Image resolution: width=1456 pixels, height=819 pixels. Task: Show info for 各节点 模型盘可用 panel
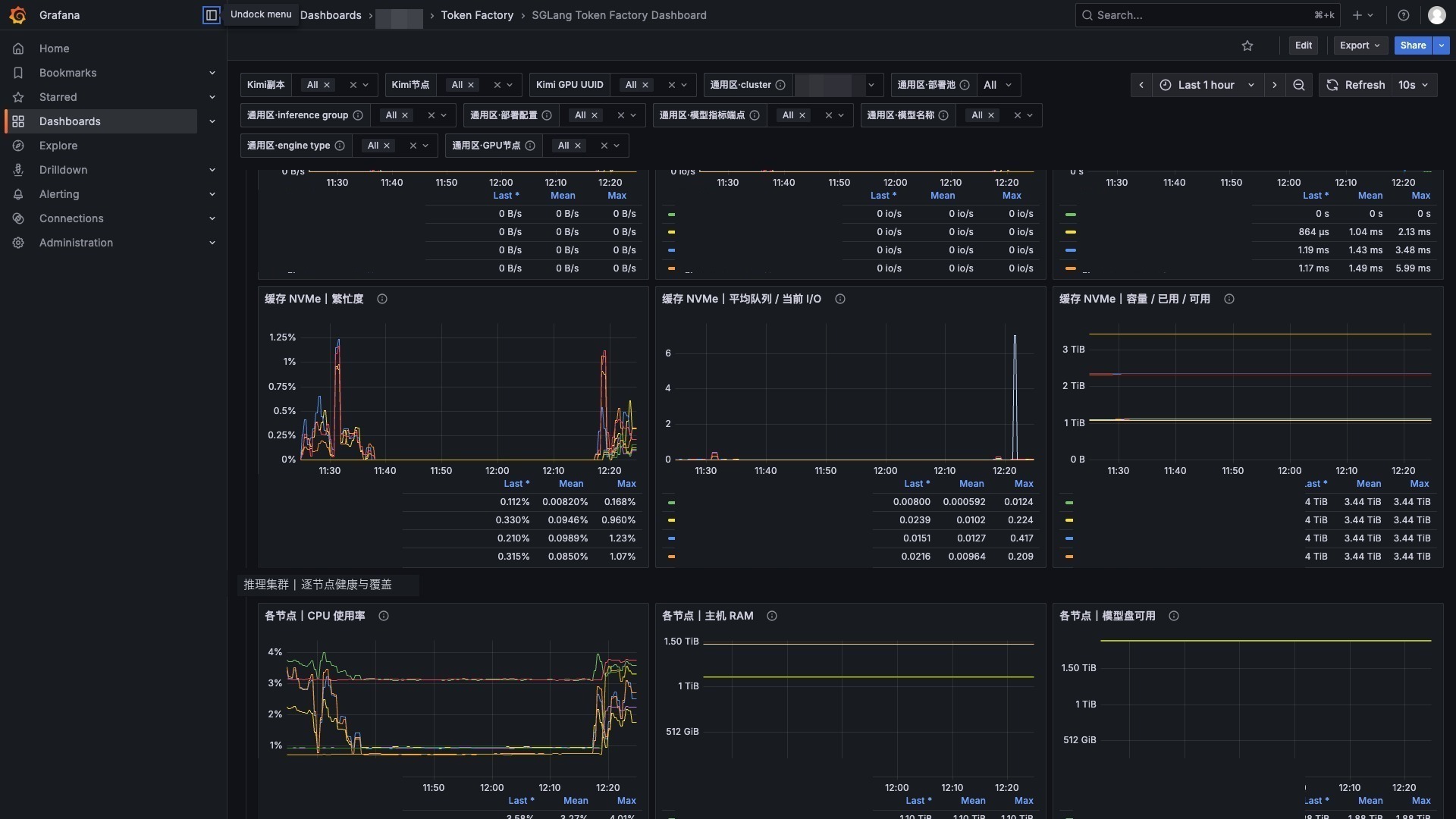coord(1174,616)
